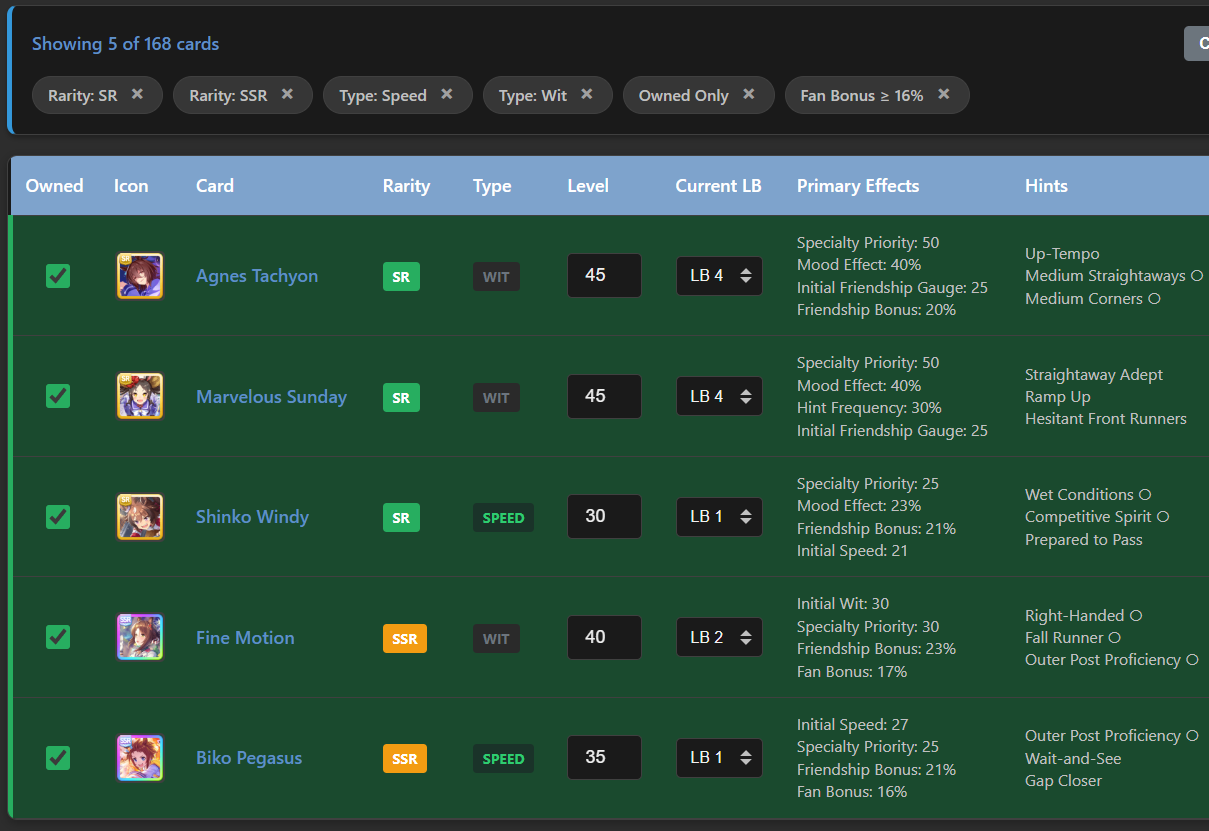Click the 'Up-Tempo' hint
Image resolution: width=1209 pixels, height=831 pixels.
pos(1062,254)
